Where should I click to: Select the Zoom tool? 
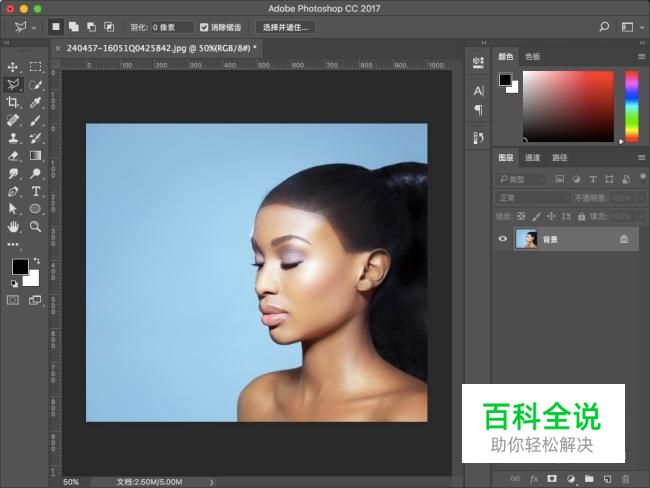35,226
